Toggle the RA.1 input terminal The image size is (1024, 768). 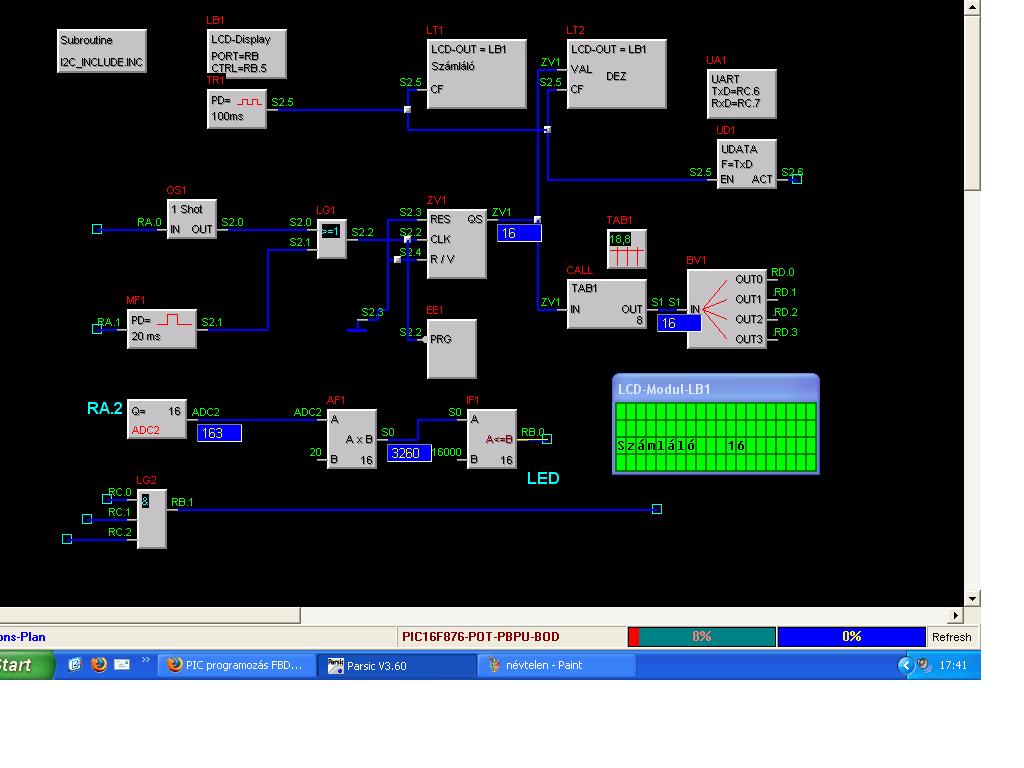click(x=97, y=329)
